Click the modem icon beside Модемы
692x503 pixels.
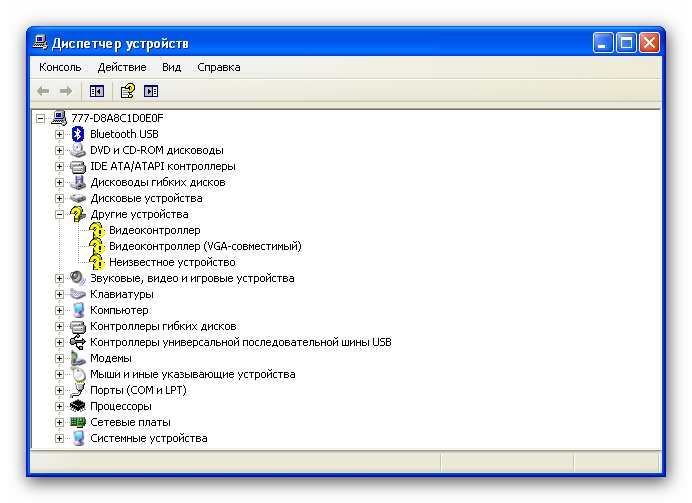[x=78, y=358]
